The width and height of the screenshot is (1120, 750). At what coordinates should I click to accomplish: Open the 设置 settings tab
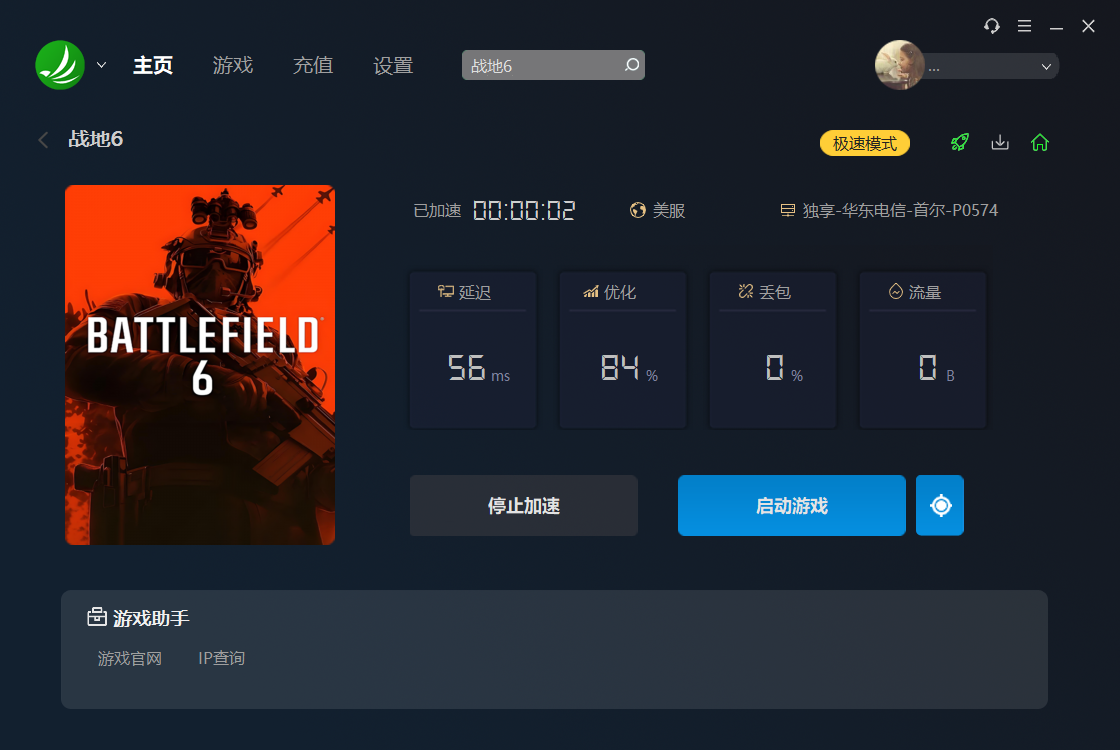393,66
